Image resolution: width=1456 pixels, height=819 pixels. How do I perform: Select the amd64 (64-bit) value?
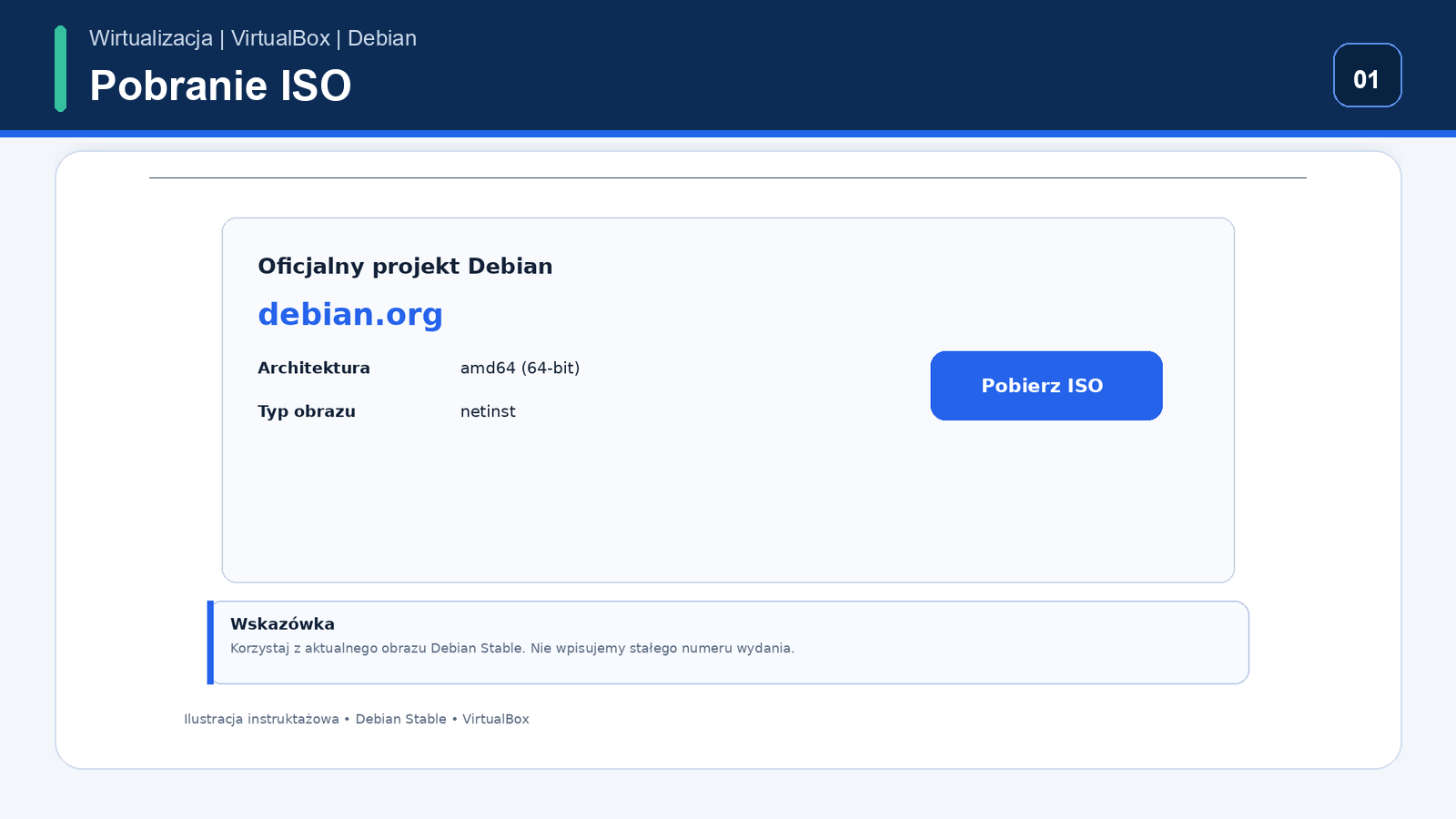(x=520, y=368)
